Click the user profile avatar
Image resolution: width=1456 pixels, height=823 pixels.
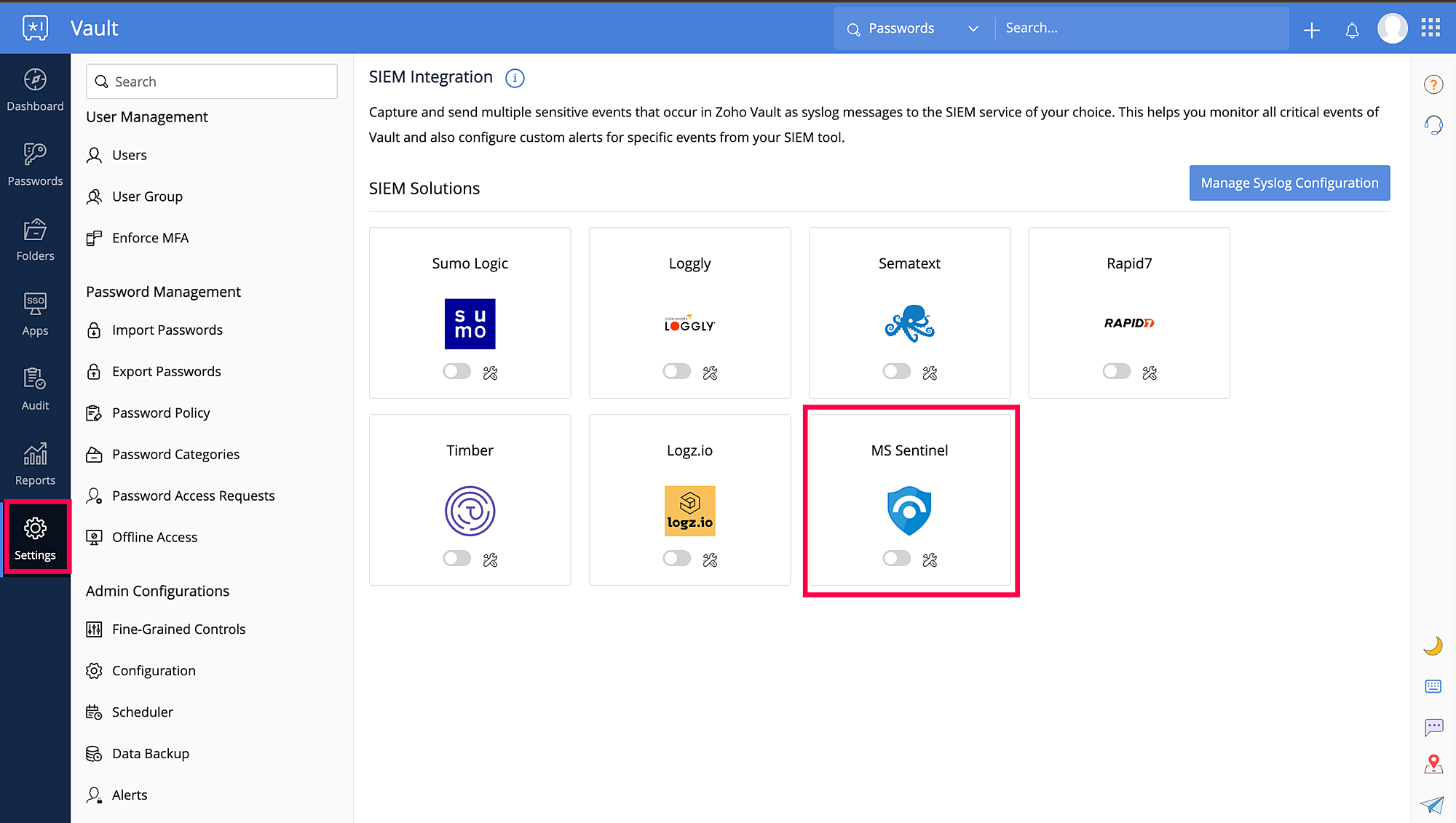(x=1392, y=28)
